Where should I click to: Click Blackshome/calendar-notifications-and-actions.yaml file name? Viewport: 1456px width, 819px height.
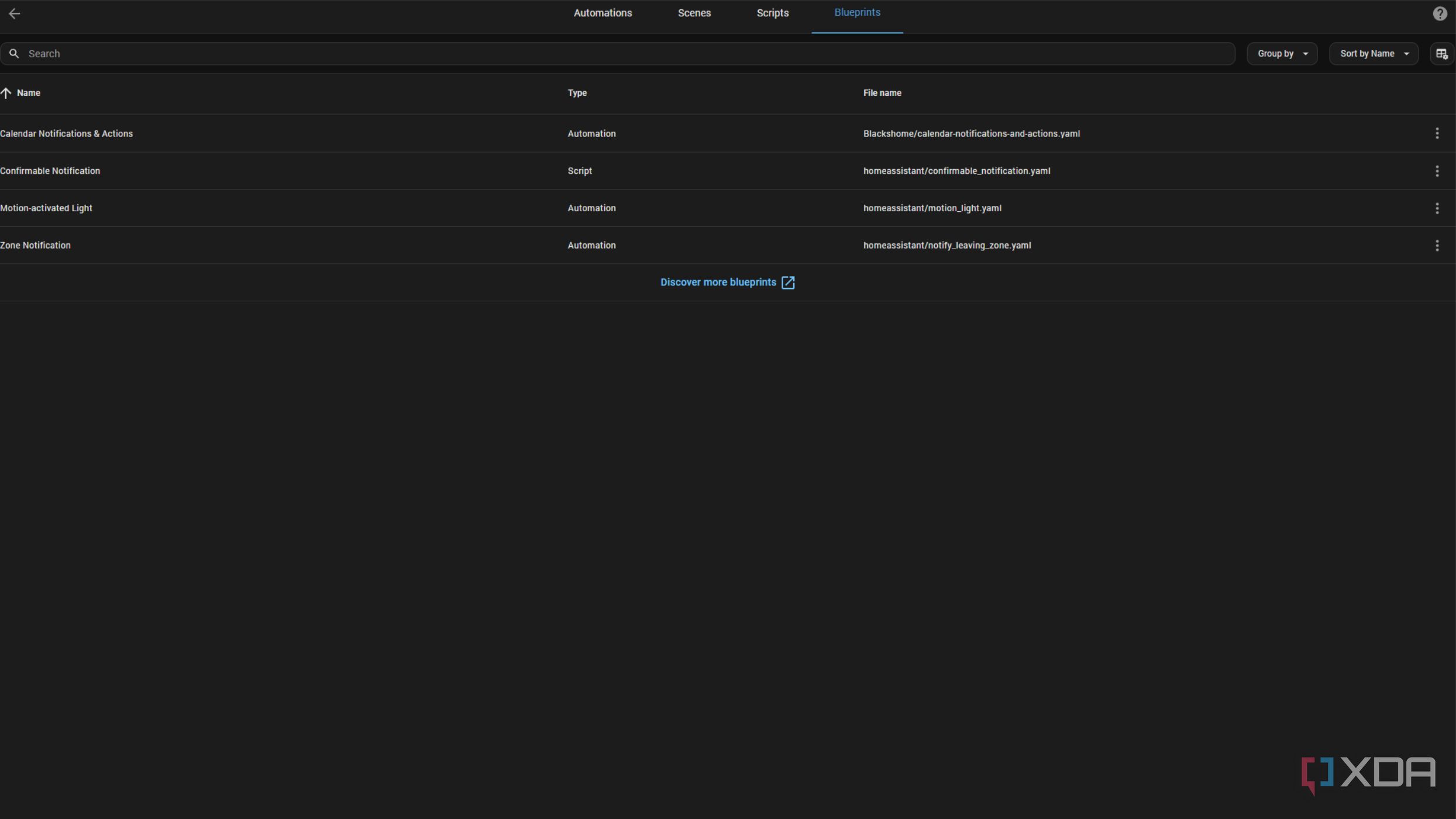coord(971,134)
